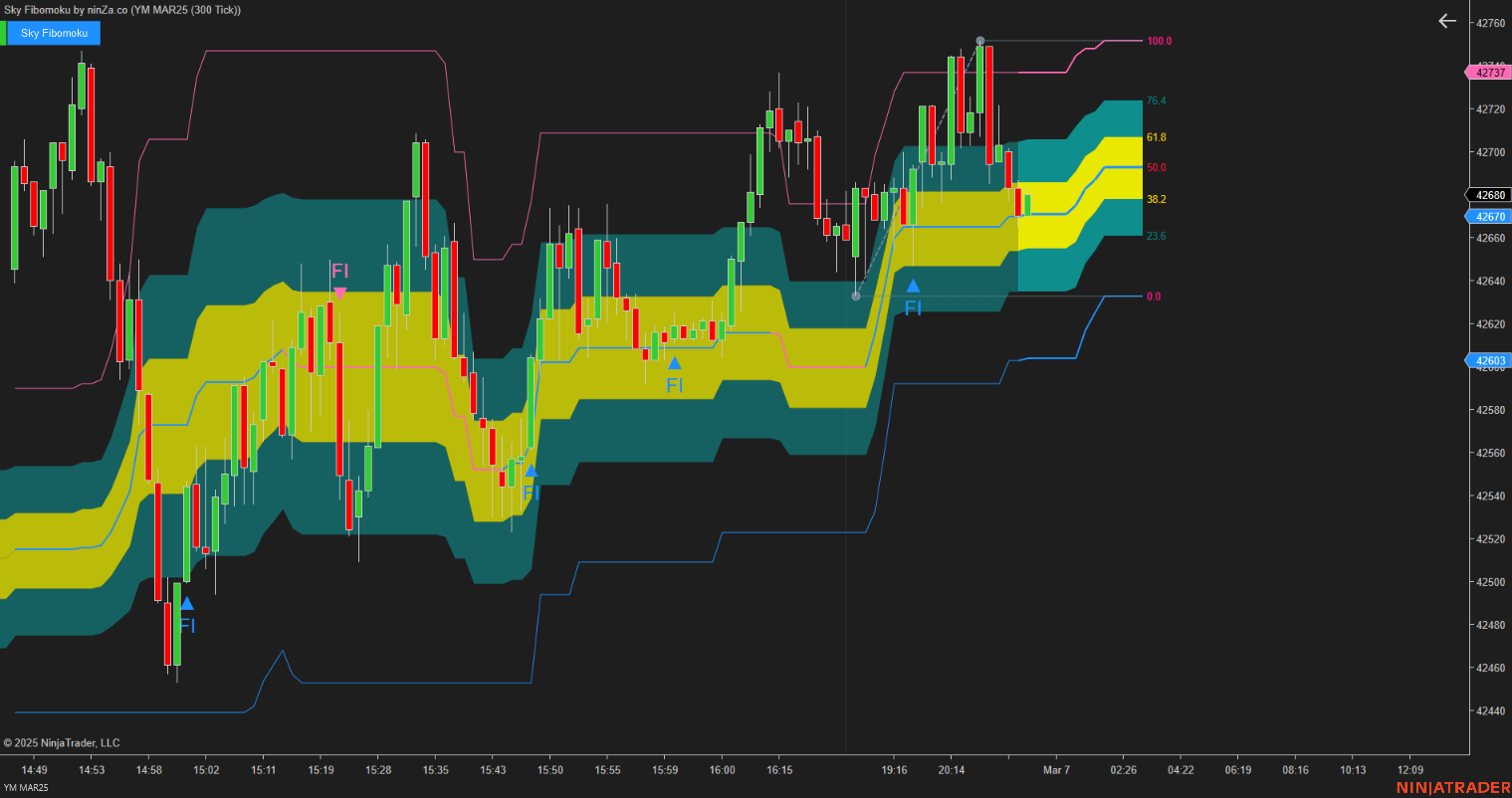Click the lower circle anchor of the dashed trendline
Viewport: 1512px width, 798px height.
pos(855,295)
